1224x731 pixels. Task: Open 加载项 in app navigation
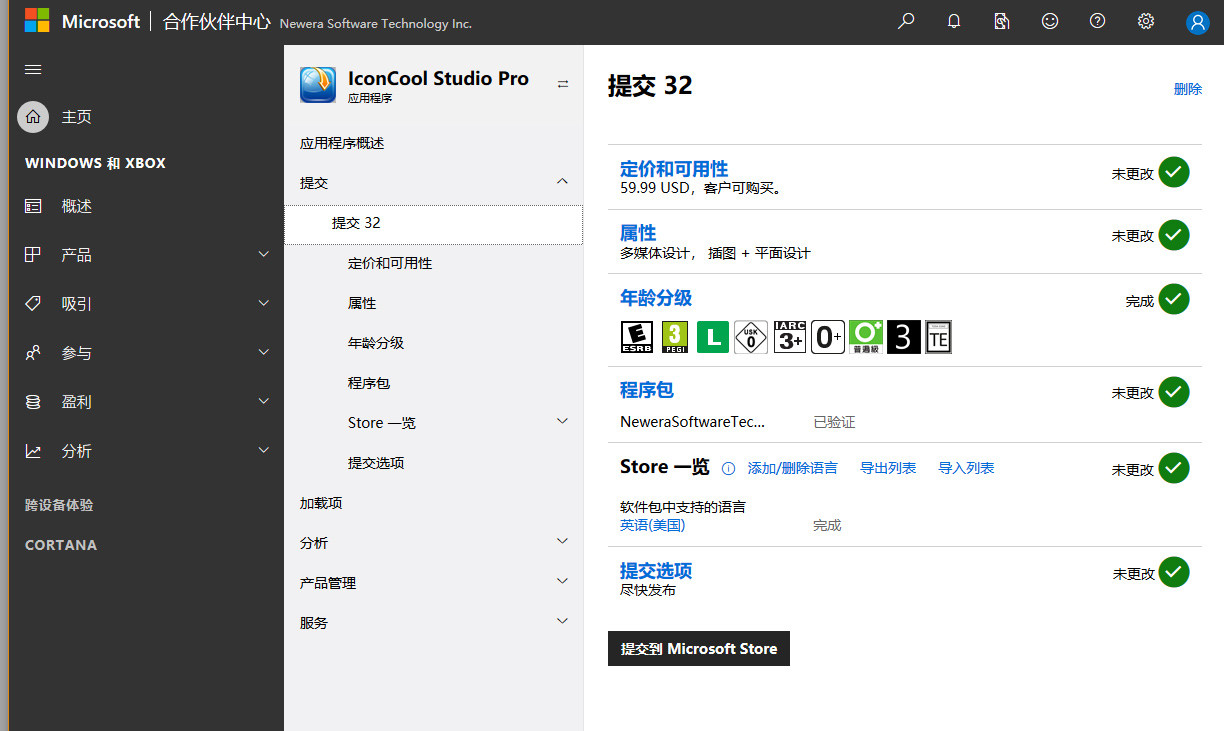pyautogui.click(x=321, y=503)
